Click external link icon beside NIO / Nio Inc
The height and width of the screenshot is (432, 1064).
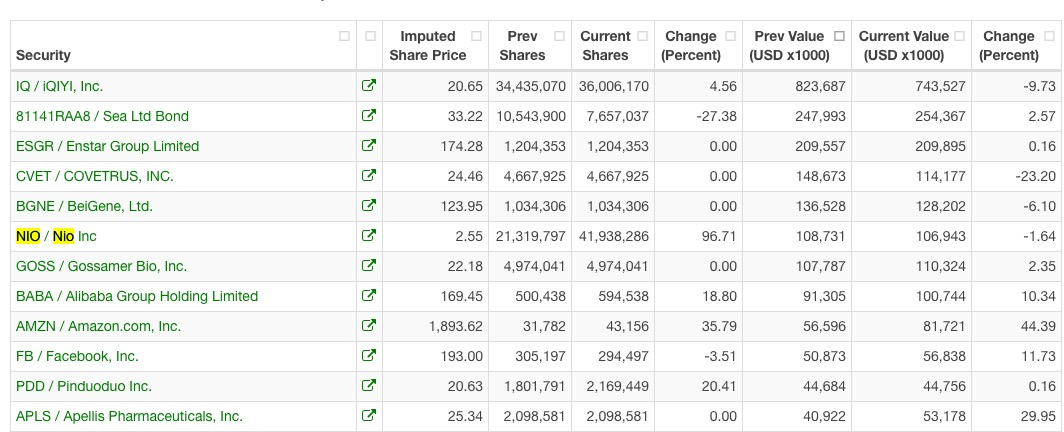click(x=368, y=235)
